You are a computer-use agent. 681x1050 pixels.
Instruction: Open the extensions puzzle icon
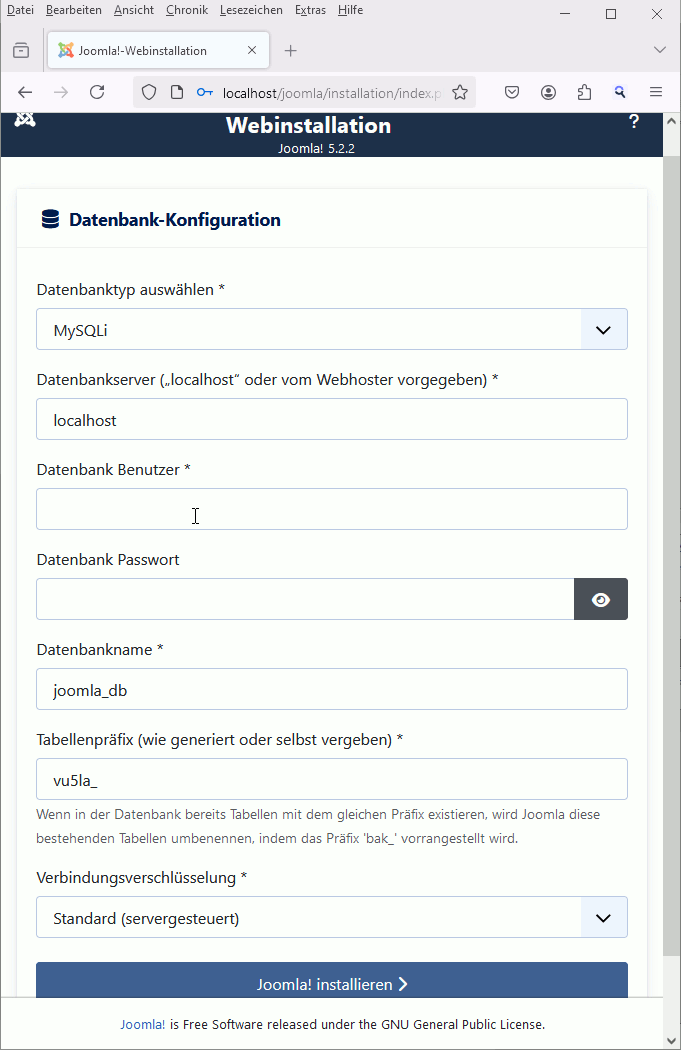[x=584, y=92]
